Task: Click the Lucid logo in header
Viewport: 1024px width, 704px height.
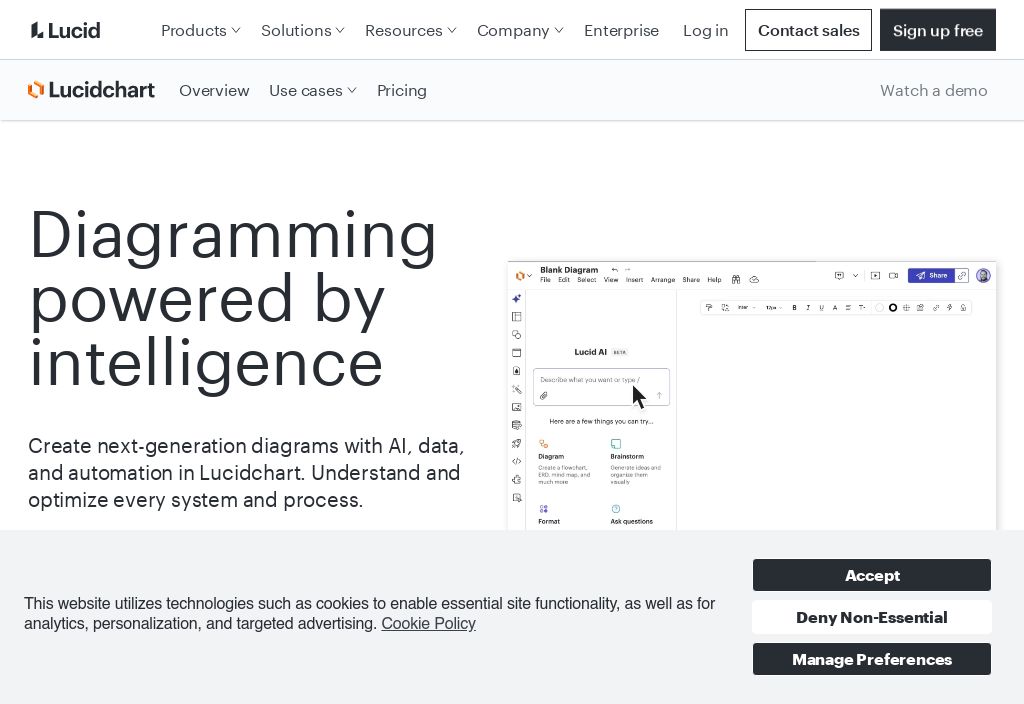Action: [66, 30]
